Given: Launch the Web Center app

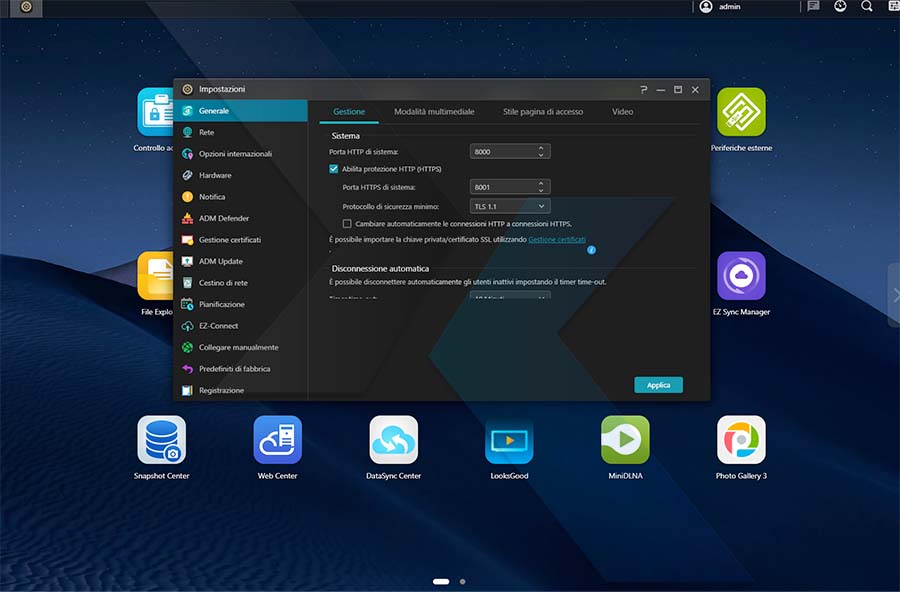Looking at the screenshot, I should coord(277,440).
